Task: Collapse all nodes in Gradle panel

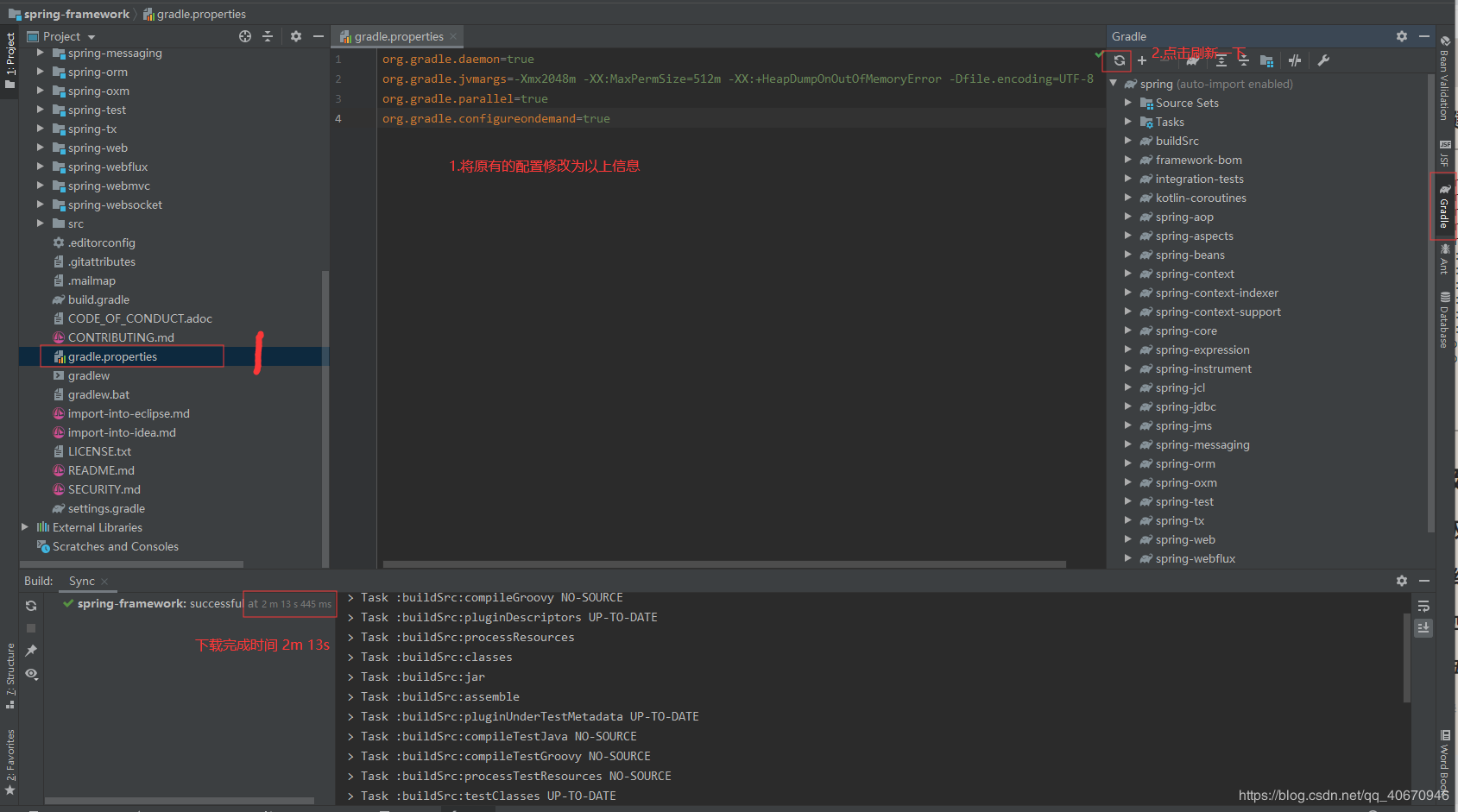Action: pos(1243,60)
